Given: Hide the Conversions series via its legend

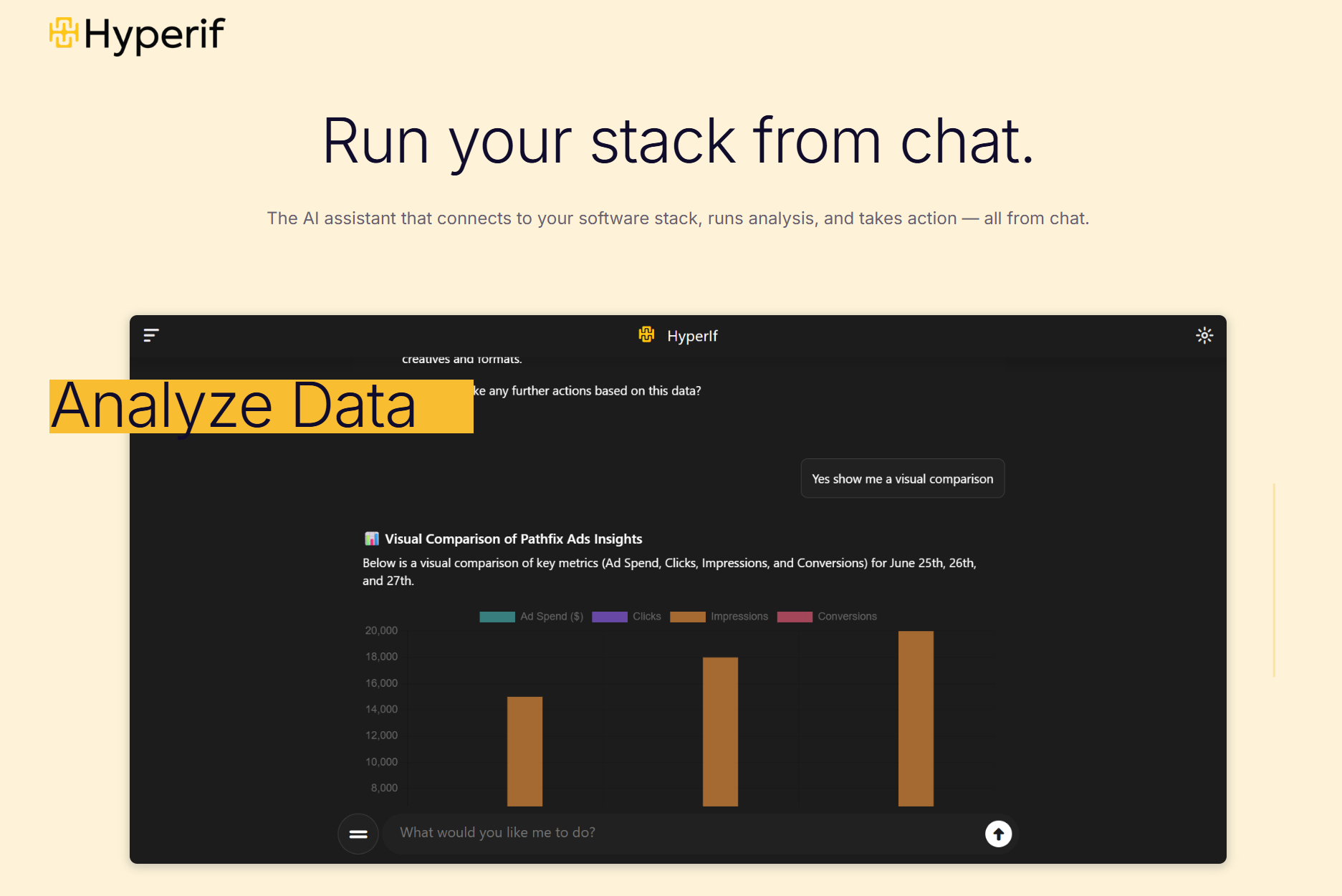Looking at the screenshot, I should 827,617.
